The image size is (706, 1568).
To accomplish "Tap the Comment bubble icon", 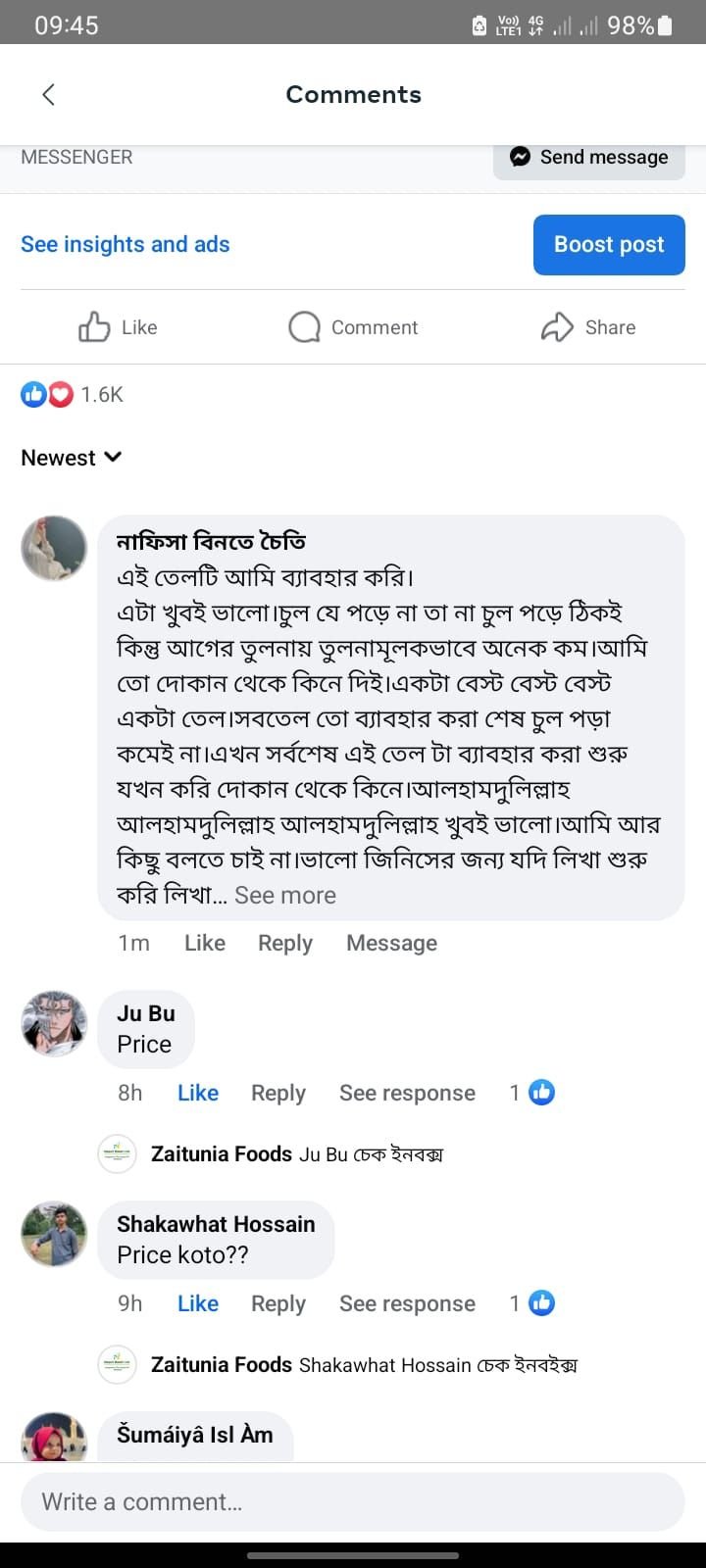I will (x=304, y=327).
